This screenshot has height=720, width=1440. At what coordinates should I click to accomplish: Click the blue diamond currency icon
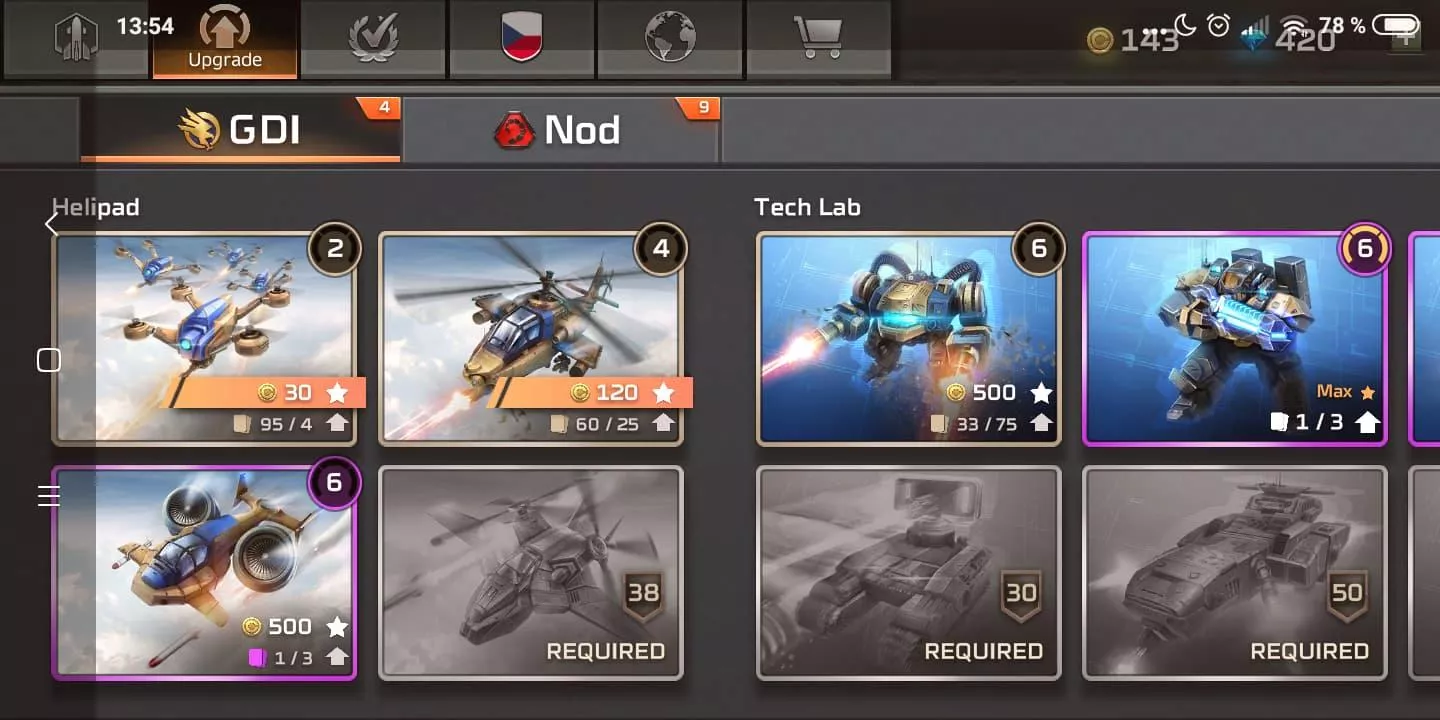[x=1256, y=40]
